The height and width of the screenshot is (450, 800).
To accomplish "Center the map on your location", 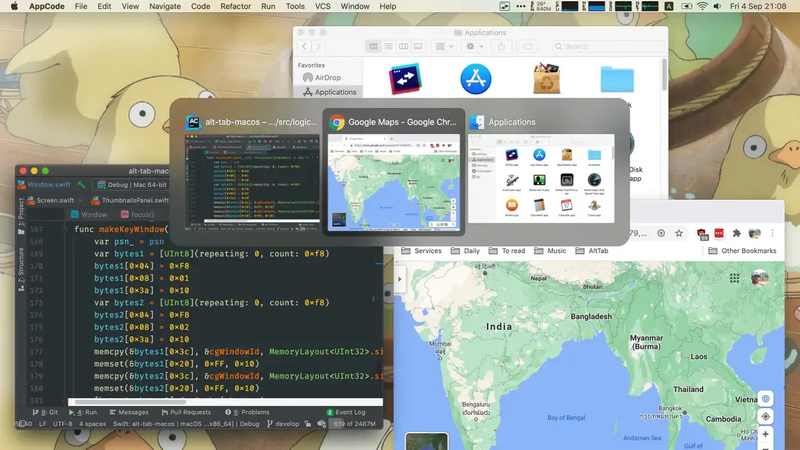I will [766, 416].
